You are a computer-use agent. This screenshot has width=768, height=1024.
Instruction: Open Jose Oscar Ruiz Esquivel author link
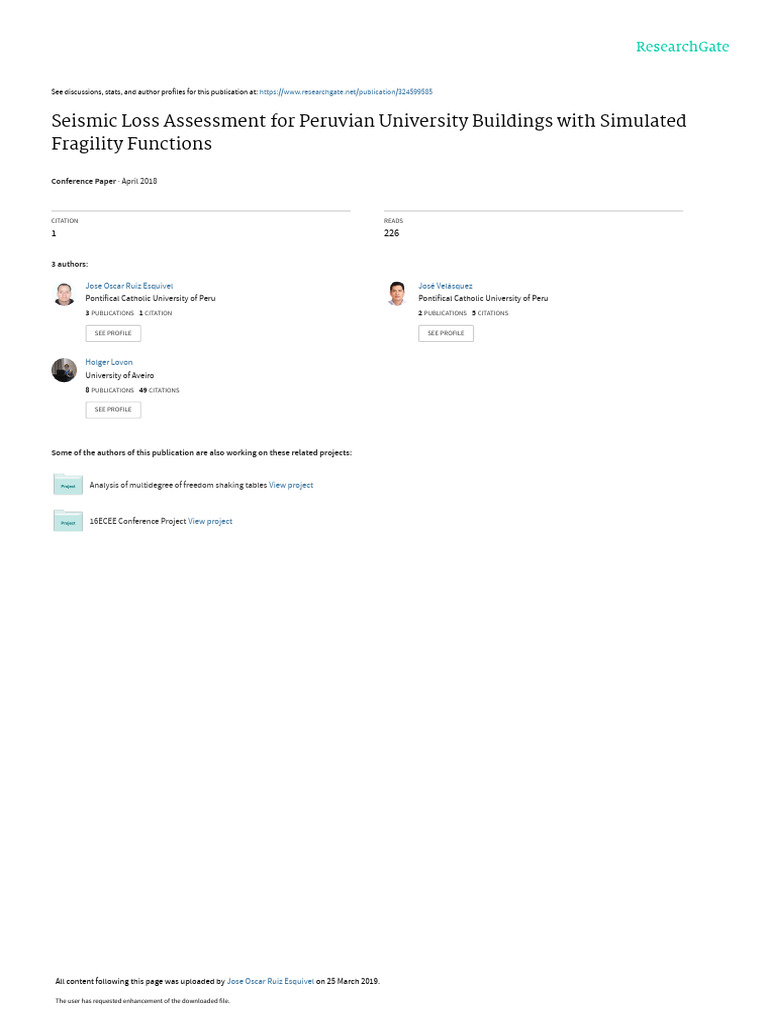[129, 286]
